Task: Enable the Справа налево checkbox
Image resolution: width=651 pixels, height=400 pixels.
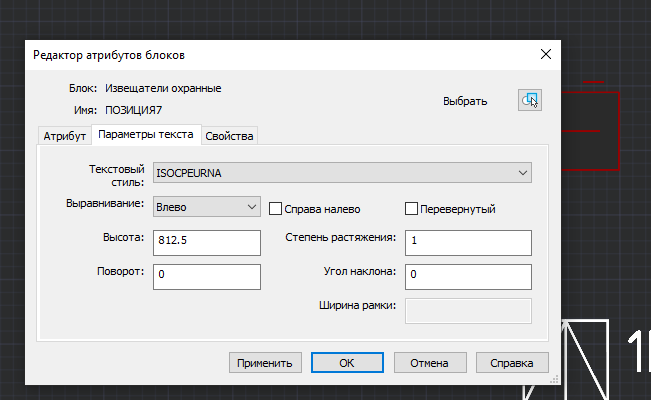Action: point(275,209)
